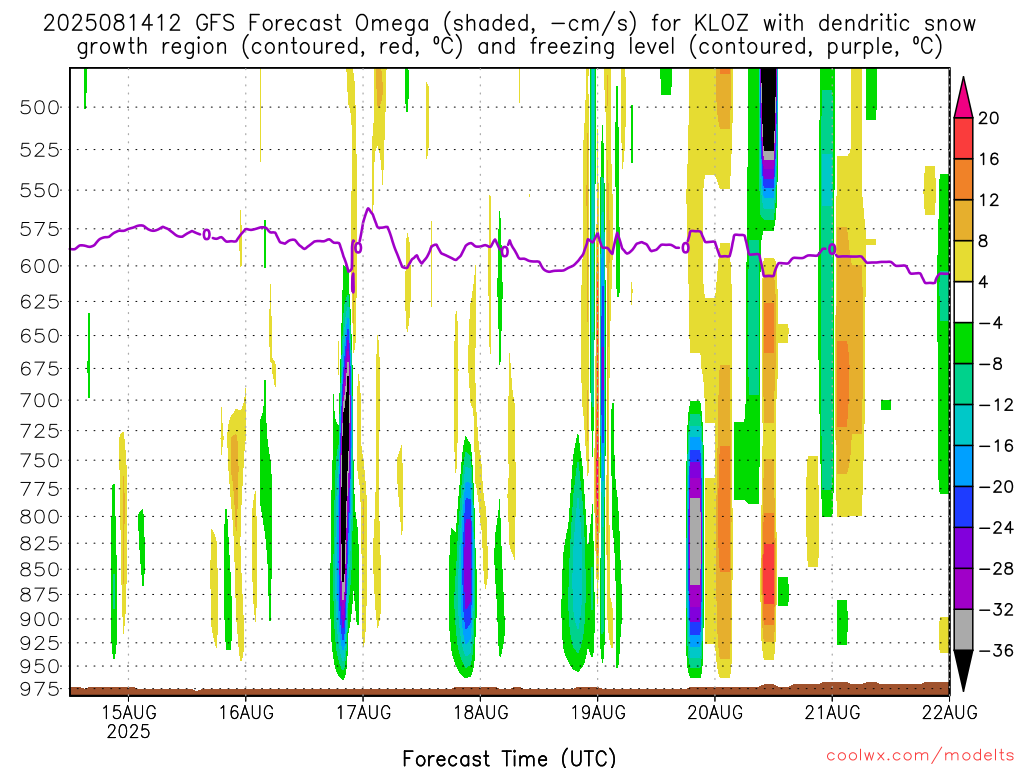
Task: Select the 550 pressure axis label
Action: click(40, 191)
